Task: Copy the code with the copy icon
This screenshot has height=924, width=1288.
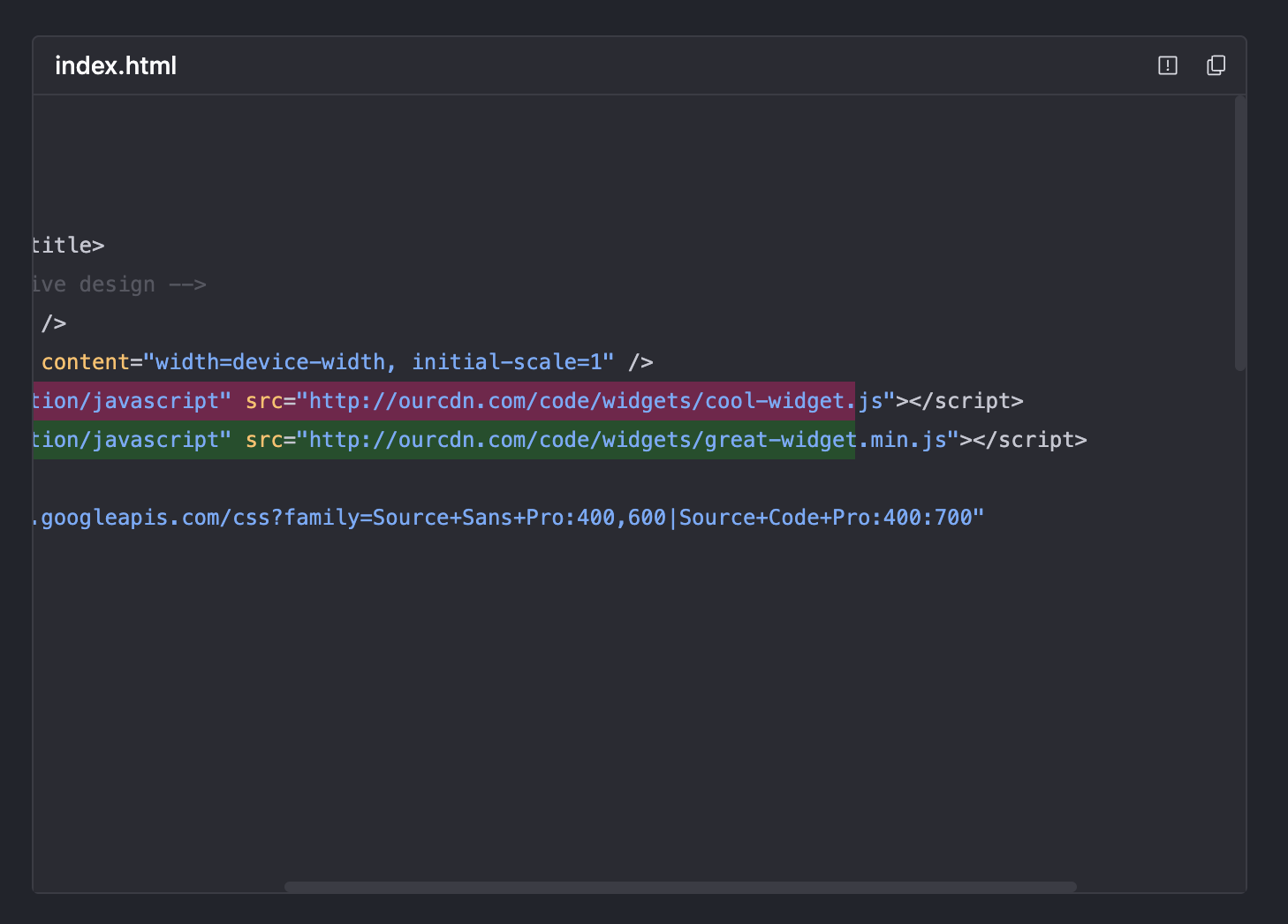Action: click(x=1216, y=65)
